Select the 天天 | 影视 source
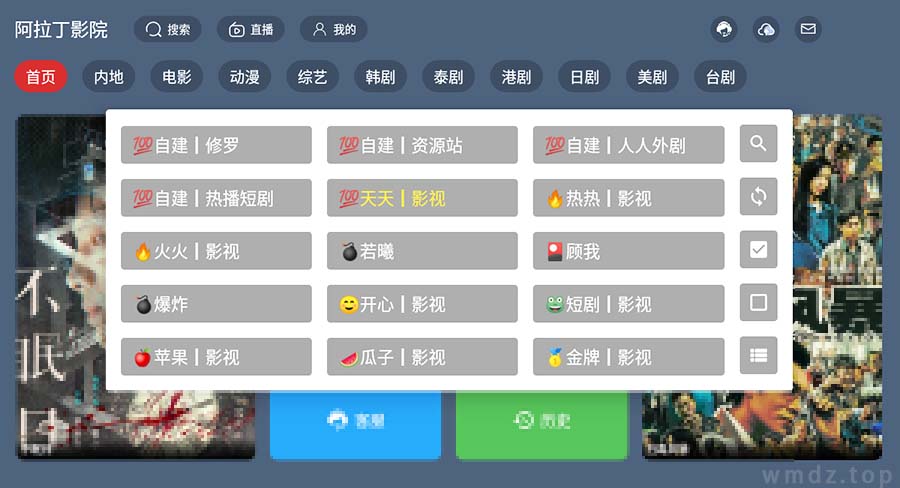 pos(422,198)
